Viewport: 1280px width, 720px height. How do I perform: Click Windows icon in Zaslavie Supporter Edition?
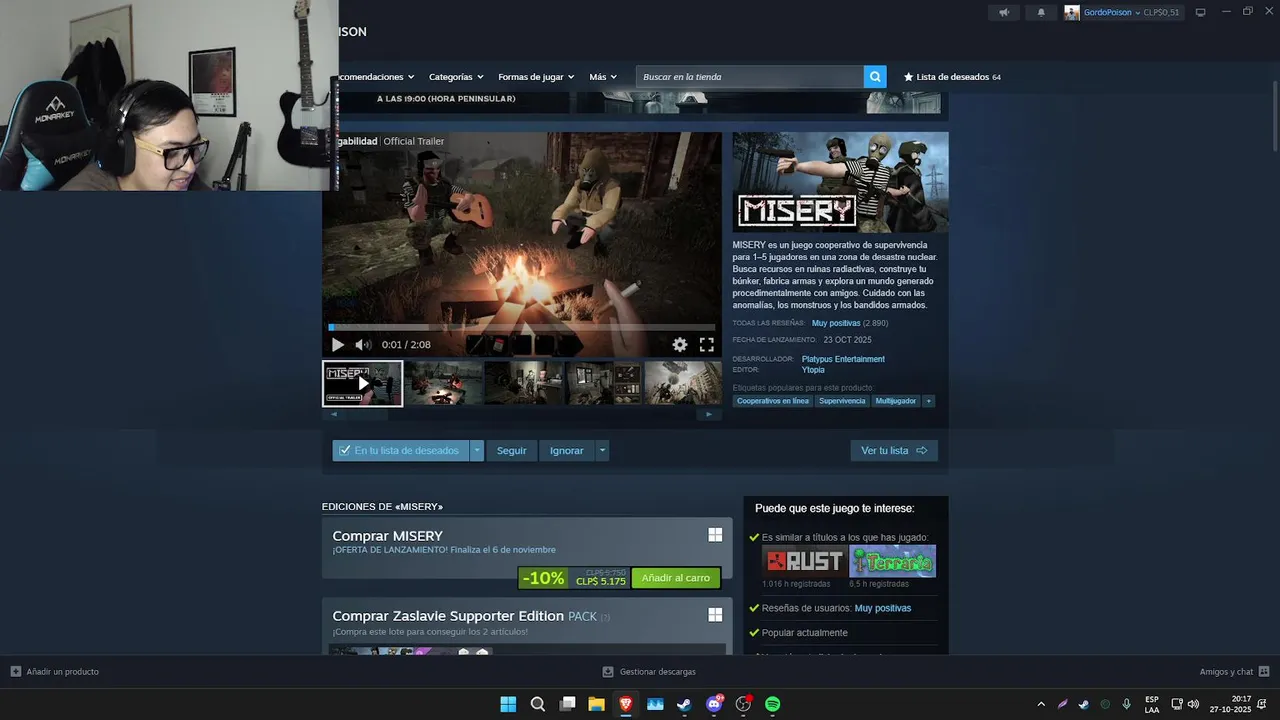click(715, 614)
